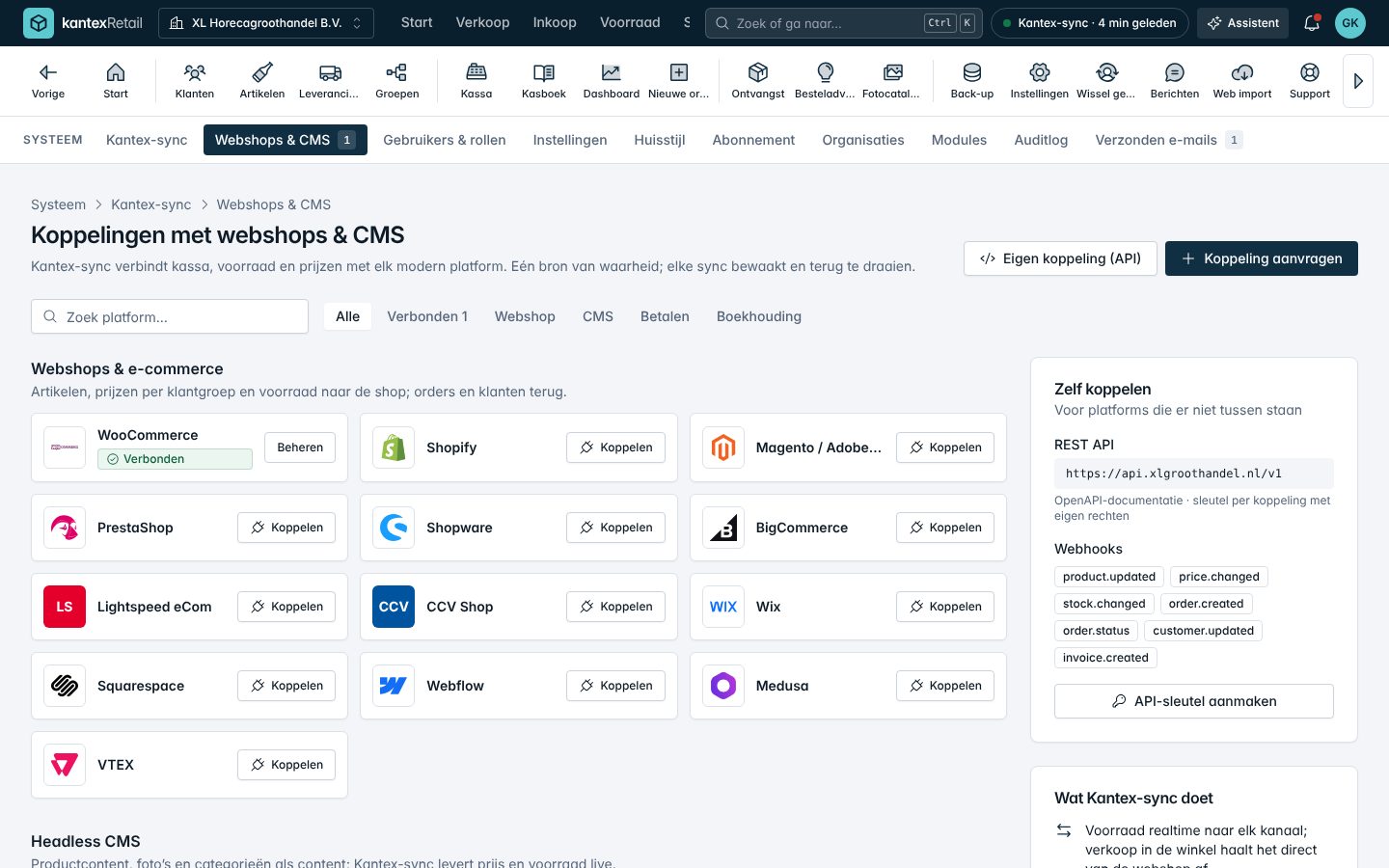This screenshot has width=1389, height=868.
Task: Open the Ontvangst box icon
Action: (758, 81)
